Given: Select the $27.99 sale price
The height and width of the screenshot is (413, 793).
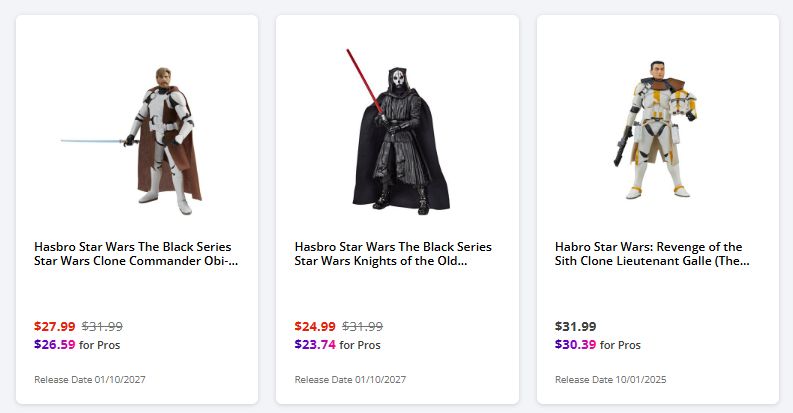Looking at the screenshot, I should 54,326.
